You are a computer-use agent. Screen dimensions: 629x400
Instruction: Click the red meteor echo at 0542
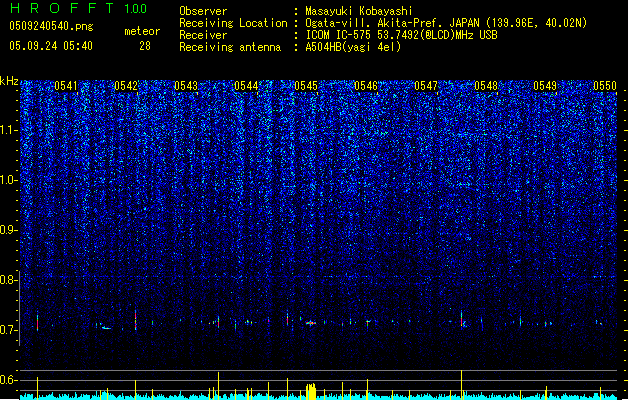coord(136,320)
